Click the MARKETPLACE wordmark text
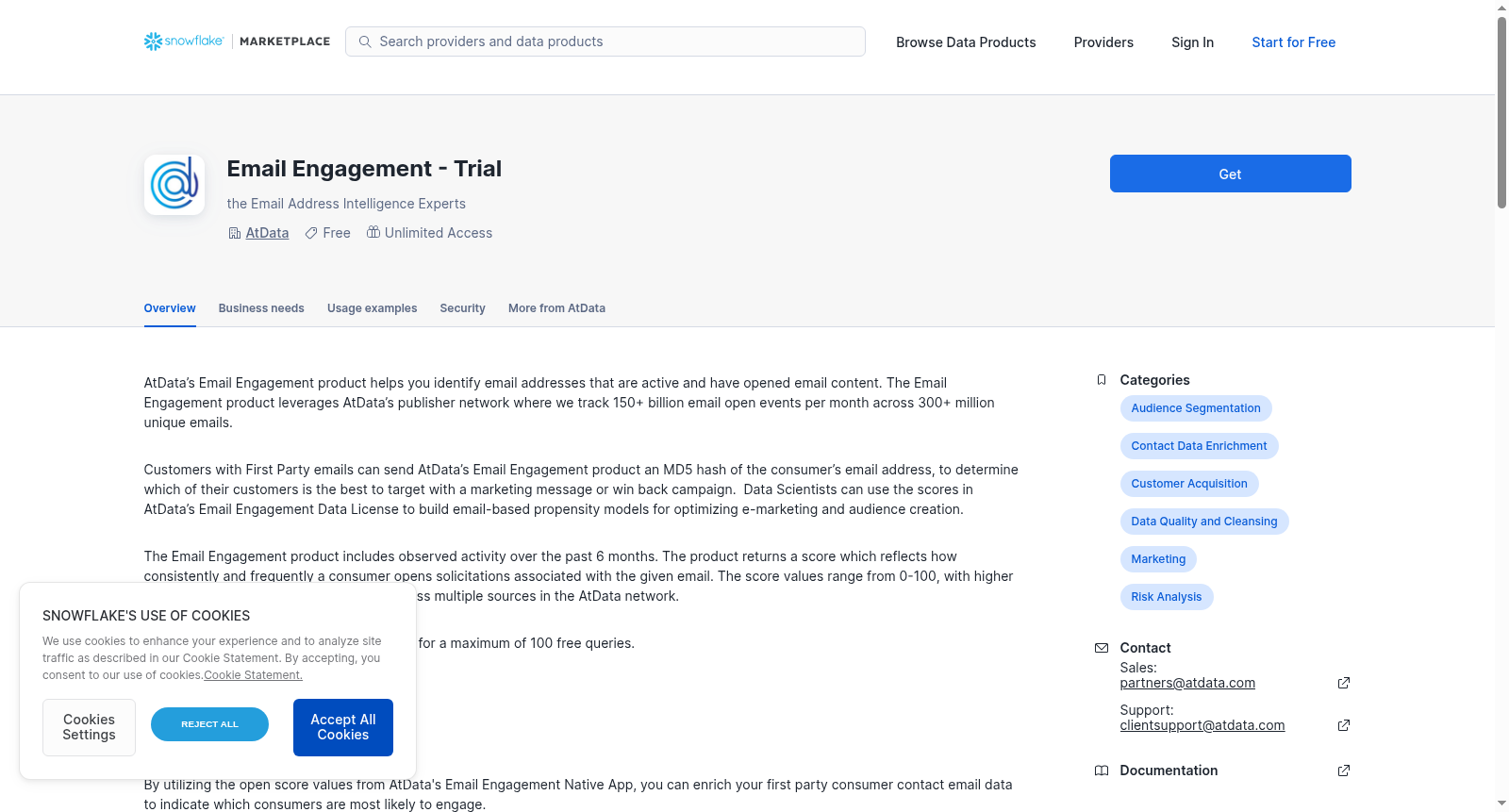 (285, 41)
